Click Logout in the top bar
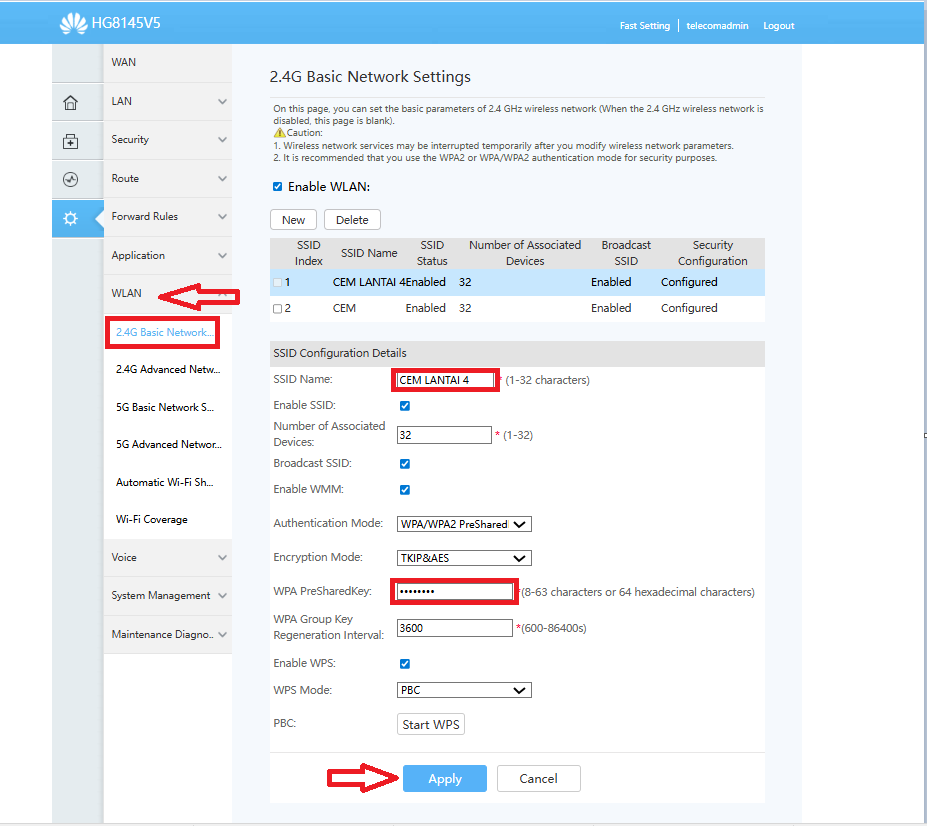The height and width of the screenshot is (826, 927). pyautogui.click(x=778, y=25)
